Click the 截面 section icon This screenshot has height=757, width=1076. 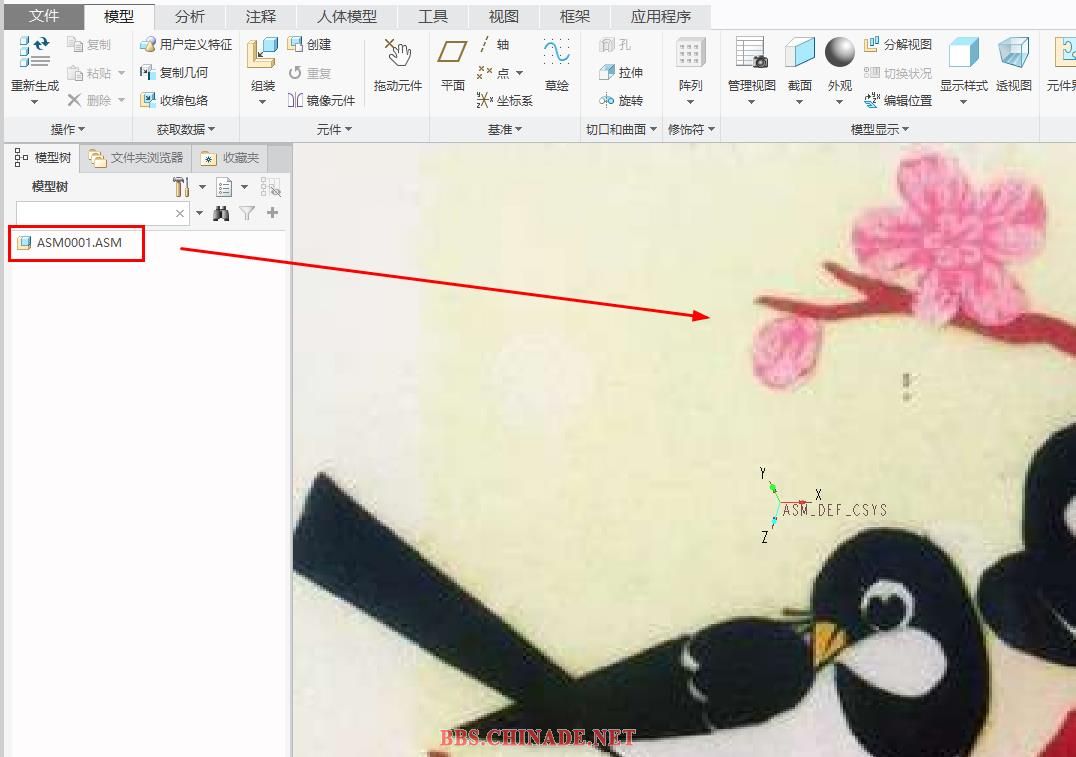[x=799, y=54]
